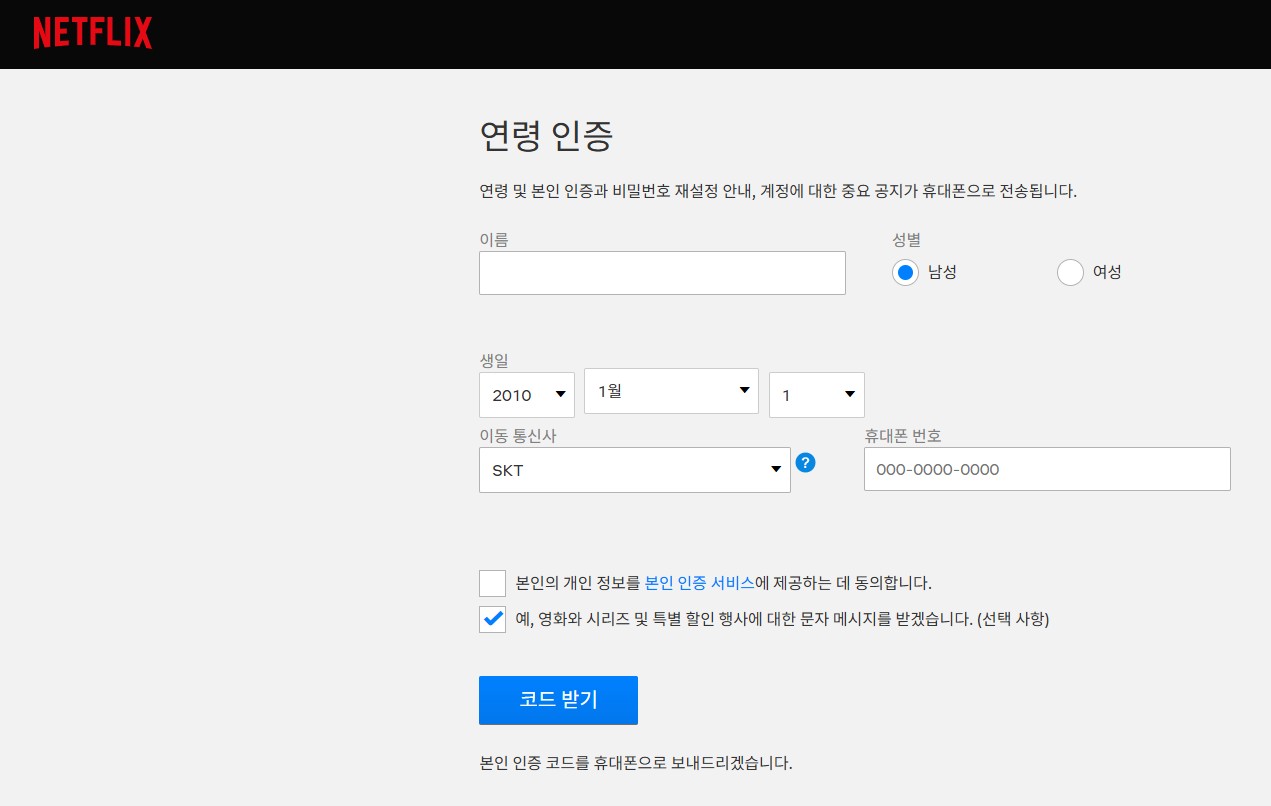The image size is (1271, 806).
Task: Click the caret arrow on the 1월 dropdown
Action: pos(744,390)
